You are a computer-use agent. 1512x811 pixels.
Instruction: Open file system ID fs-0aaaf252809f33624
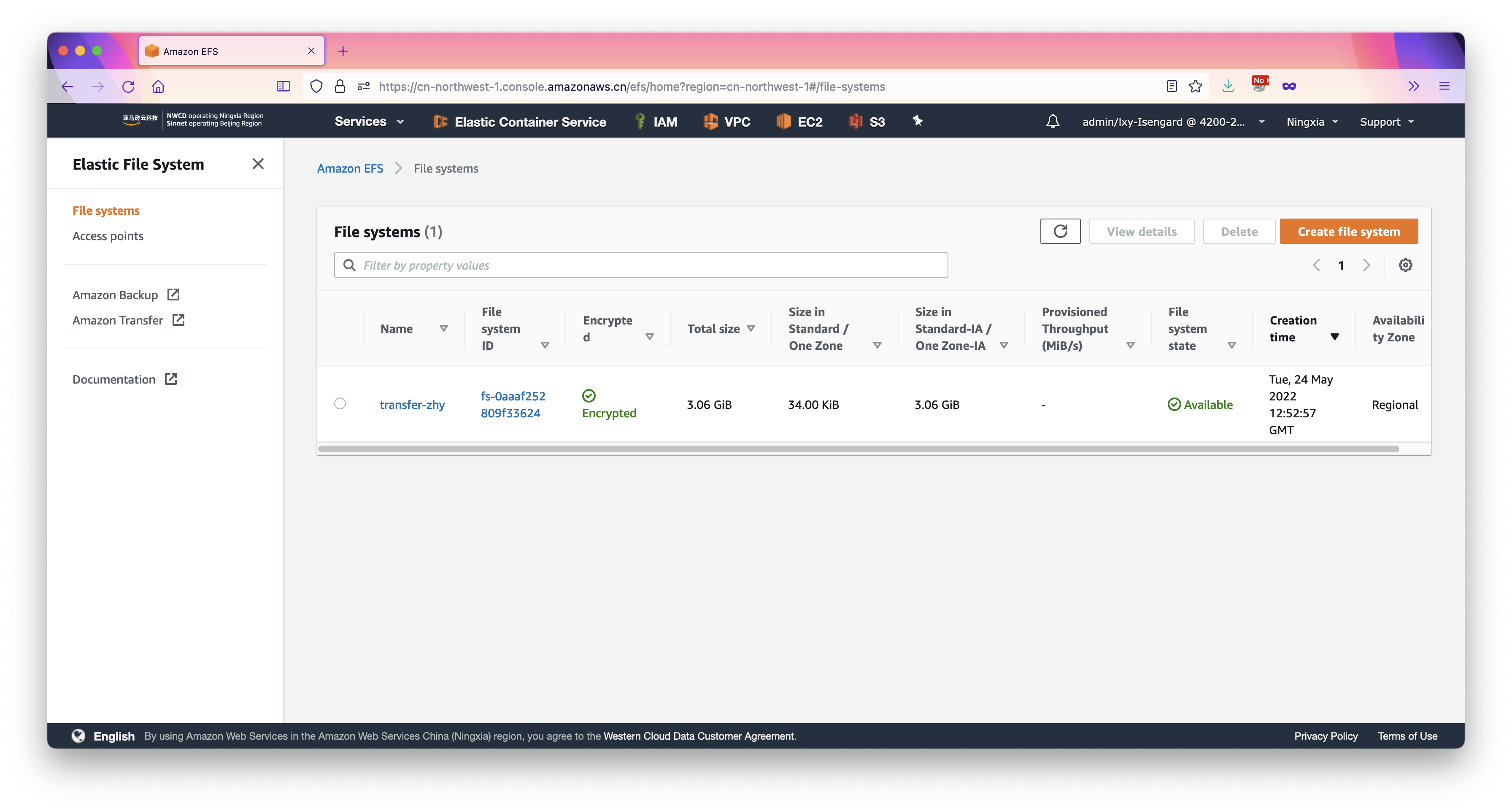click(x=513, y=404)
